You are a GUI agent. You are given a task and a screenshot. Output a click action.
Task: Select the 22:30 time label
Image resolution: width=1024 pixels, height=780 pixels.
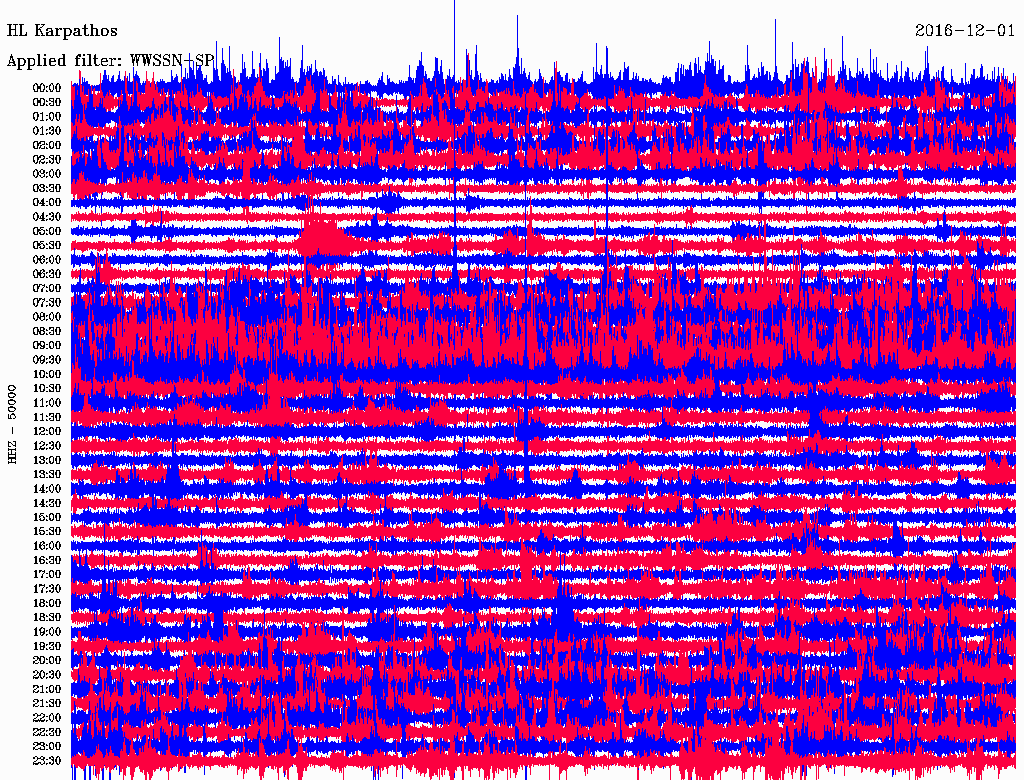(47, 732)
